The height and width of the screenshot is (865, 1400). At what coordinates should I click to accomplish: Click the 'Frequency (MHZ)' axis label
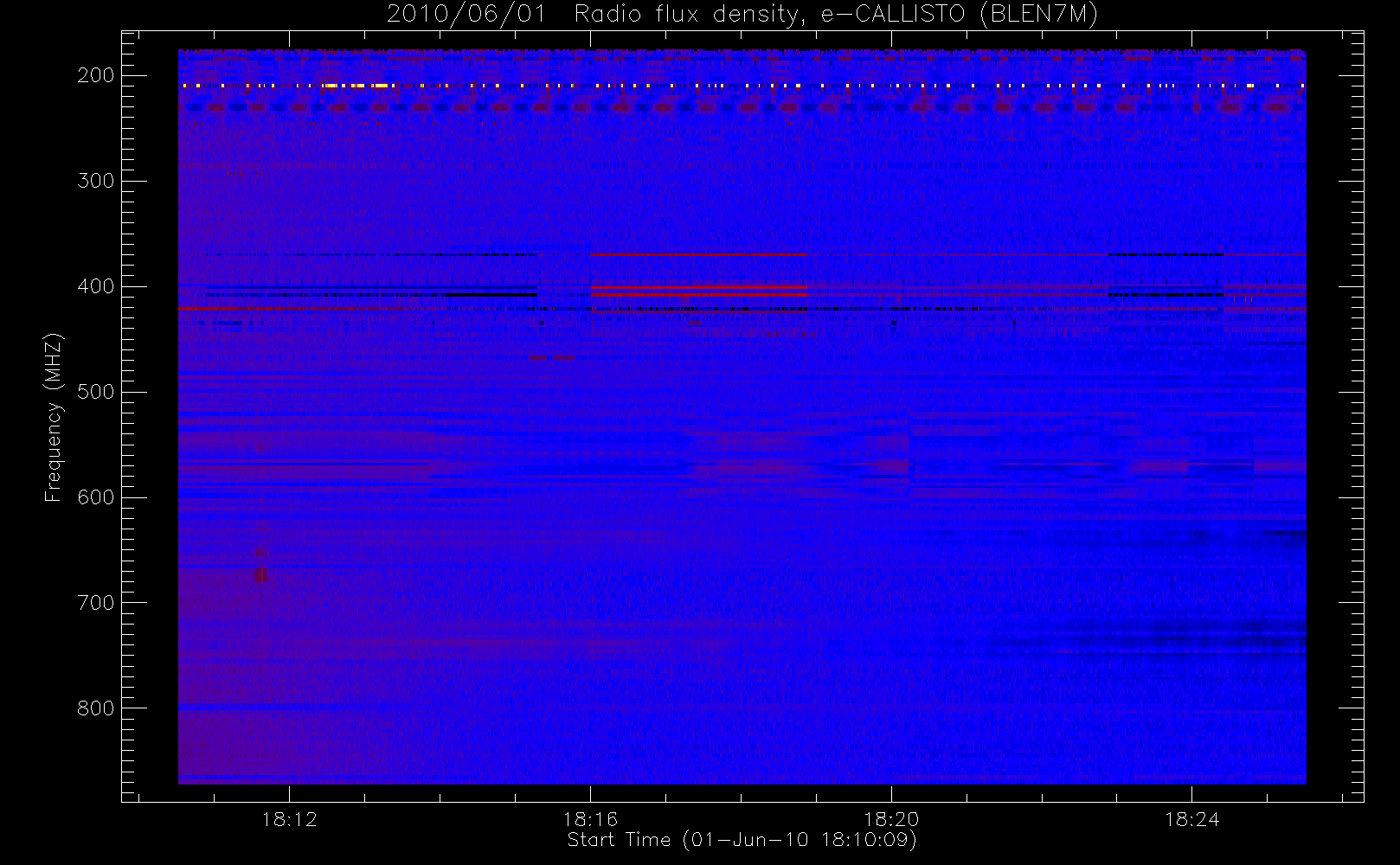point(54,417)
